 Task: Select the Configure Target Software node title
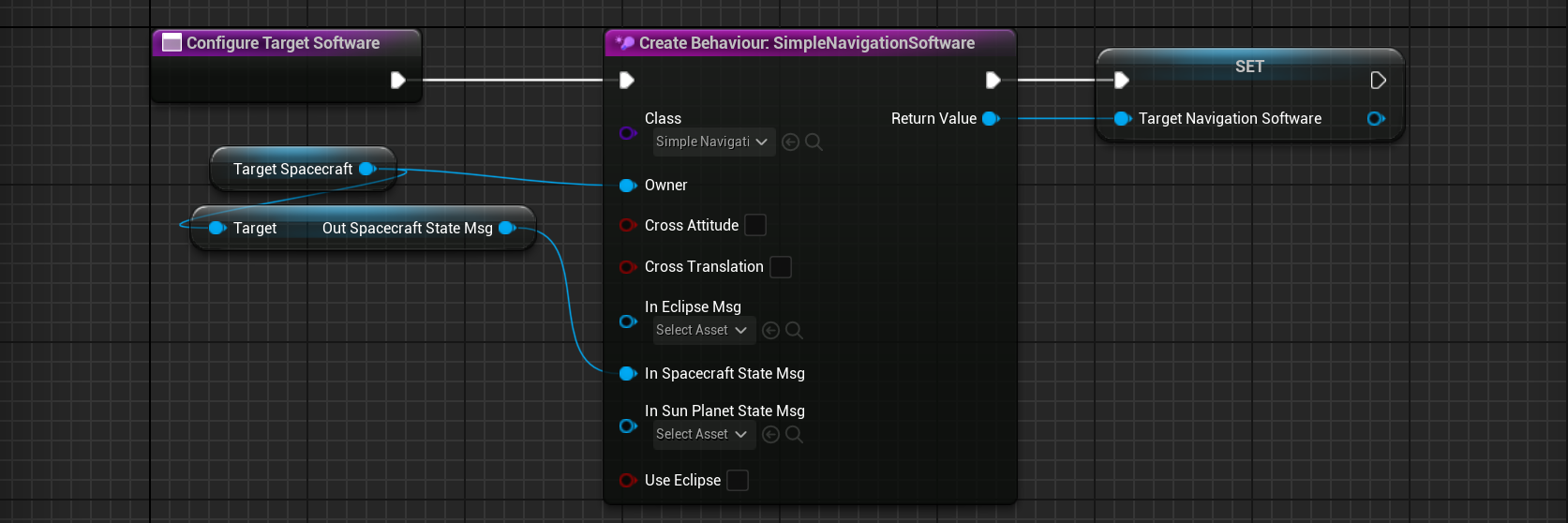(282, 43)
